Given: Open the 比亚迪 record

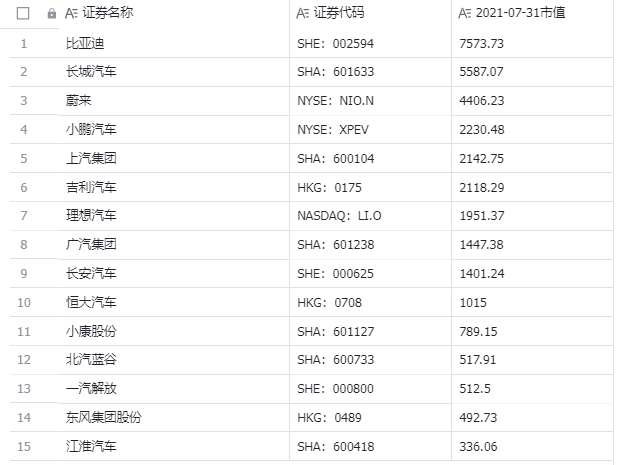Looking at the screenshot, I should 84,44.
